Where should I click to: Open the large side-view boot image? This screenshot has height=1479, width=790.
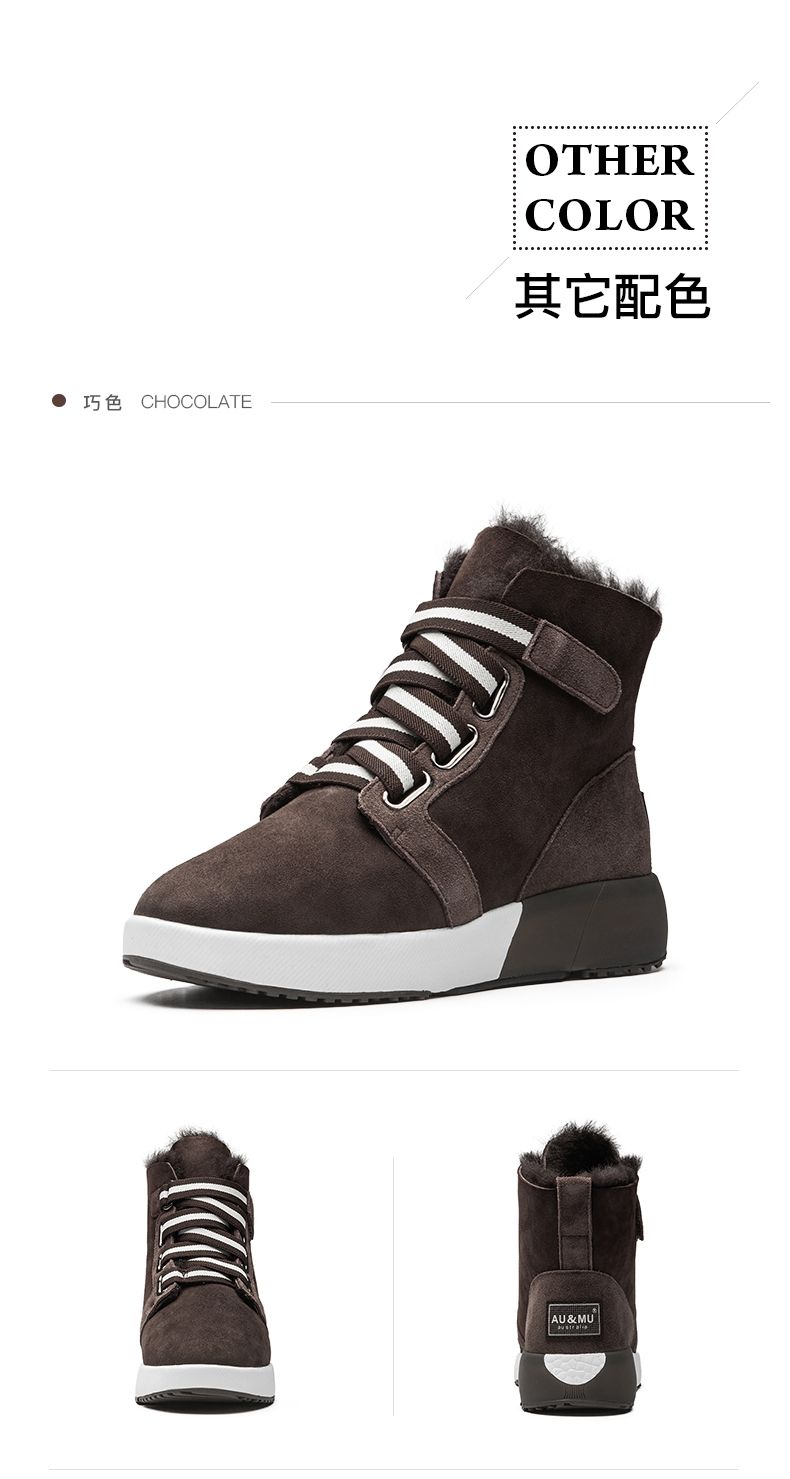point(395,755)
